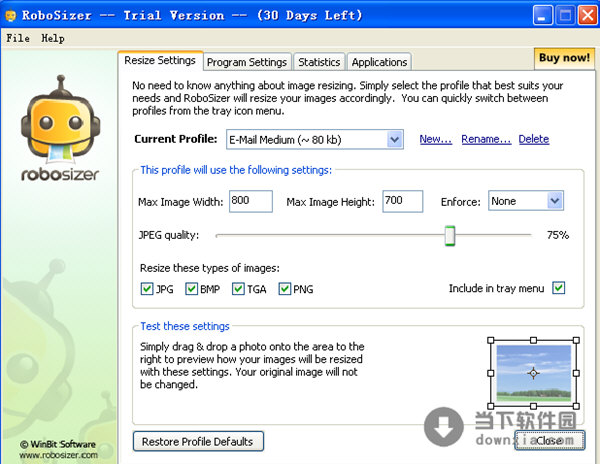
Task: Toggle Include in tray menu checkbox
Action: 559,288
